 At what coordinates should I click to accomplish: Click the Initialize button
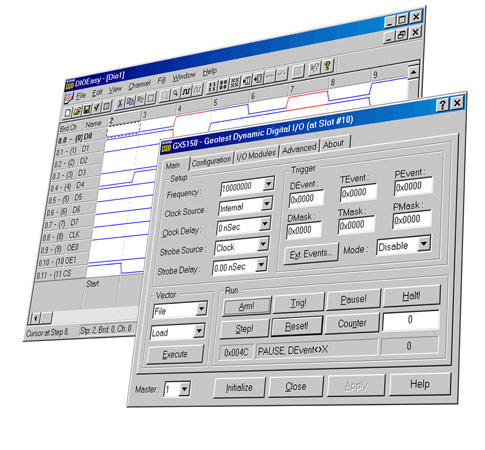point(239,388)
